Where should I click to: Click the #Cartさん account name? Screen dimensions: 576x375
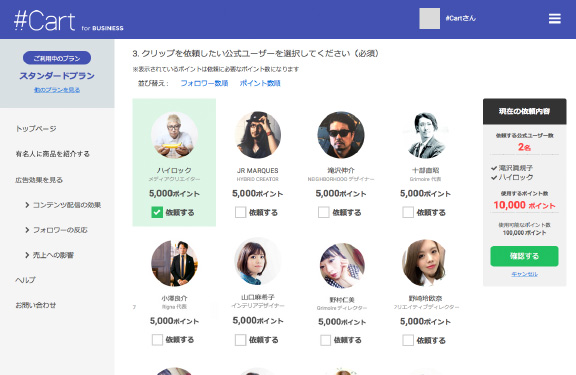(x=461, y=18)
